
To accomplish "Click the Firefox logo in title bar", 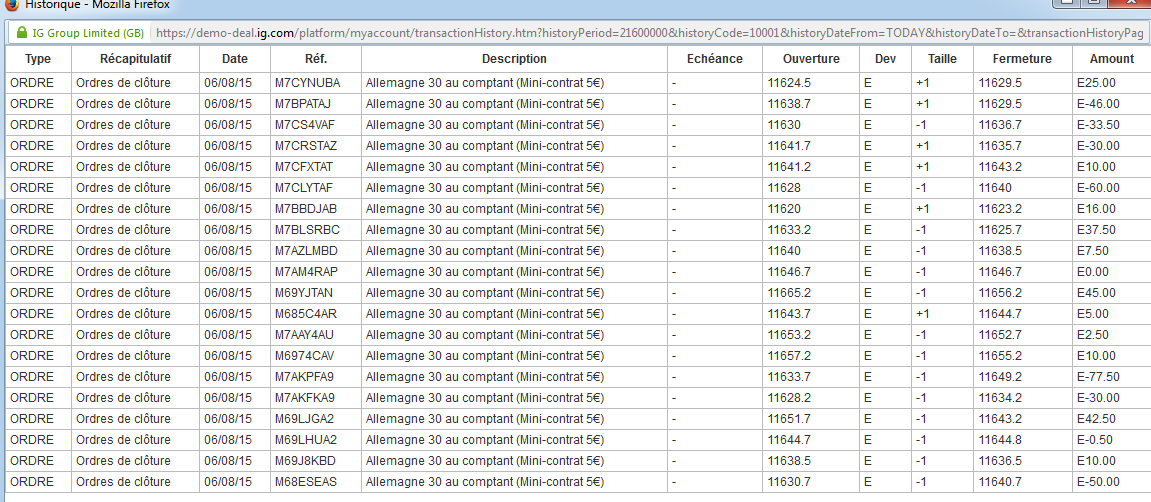I will tap(11, 4).
